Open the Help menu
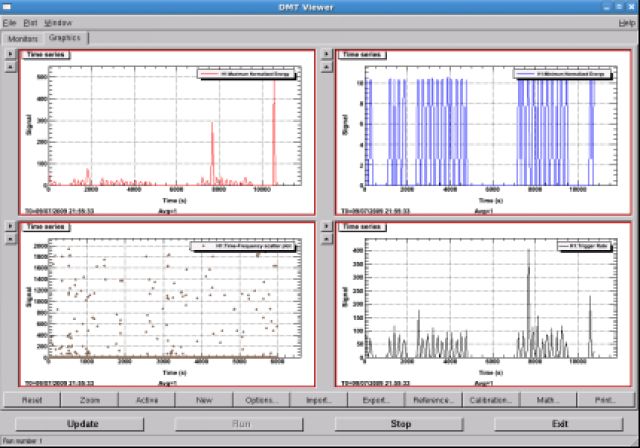 pyautogui.click(x=626, y=22)
